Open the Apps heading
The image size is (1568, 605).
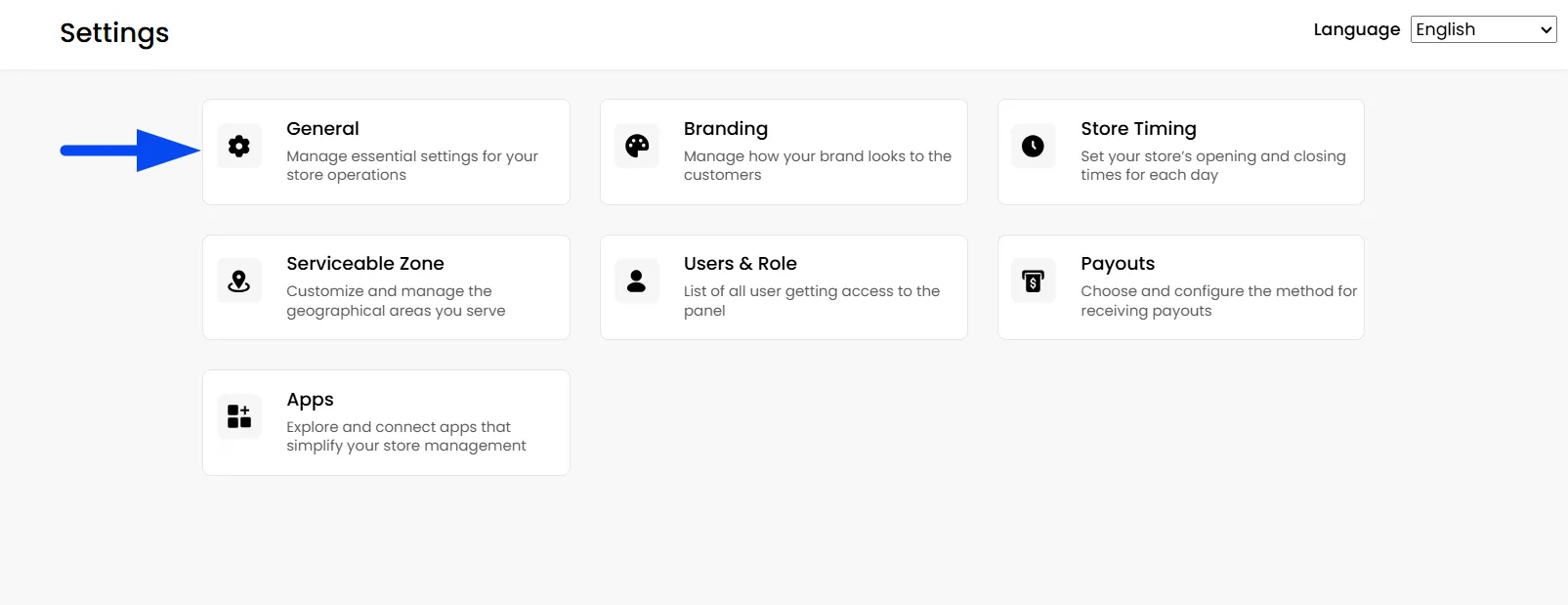[310, 400]
